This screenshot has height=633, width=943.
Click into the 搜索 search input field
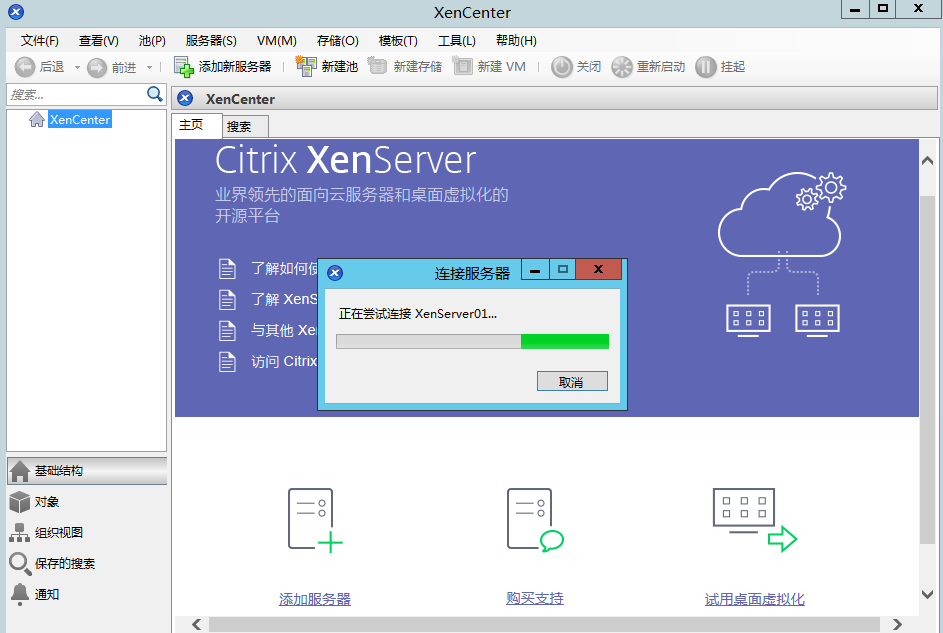(x=76, y=95)
